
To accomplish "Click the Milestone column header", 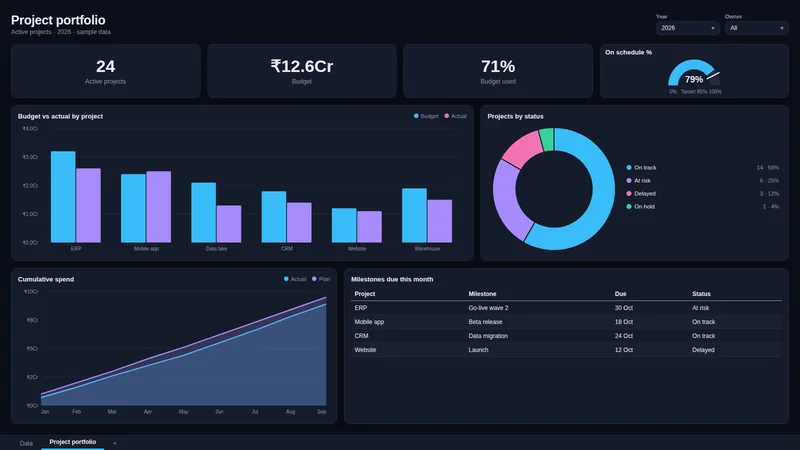I will 482,294.
